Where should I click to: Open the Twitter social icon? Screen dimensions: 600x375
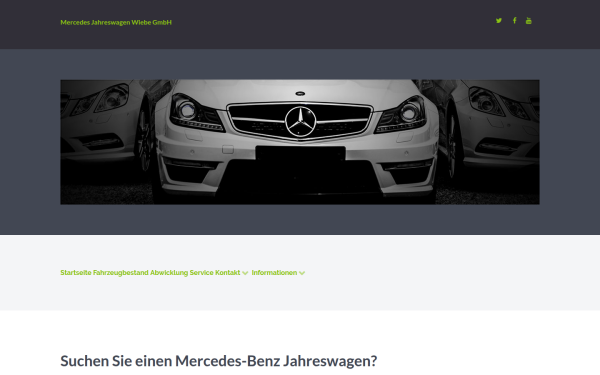pos(499,21)
